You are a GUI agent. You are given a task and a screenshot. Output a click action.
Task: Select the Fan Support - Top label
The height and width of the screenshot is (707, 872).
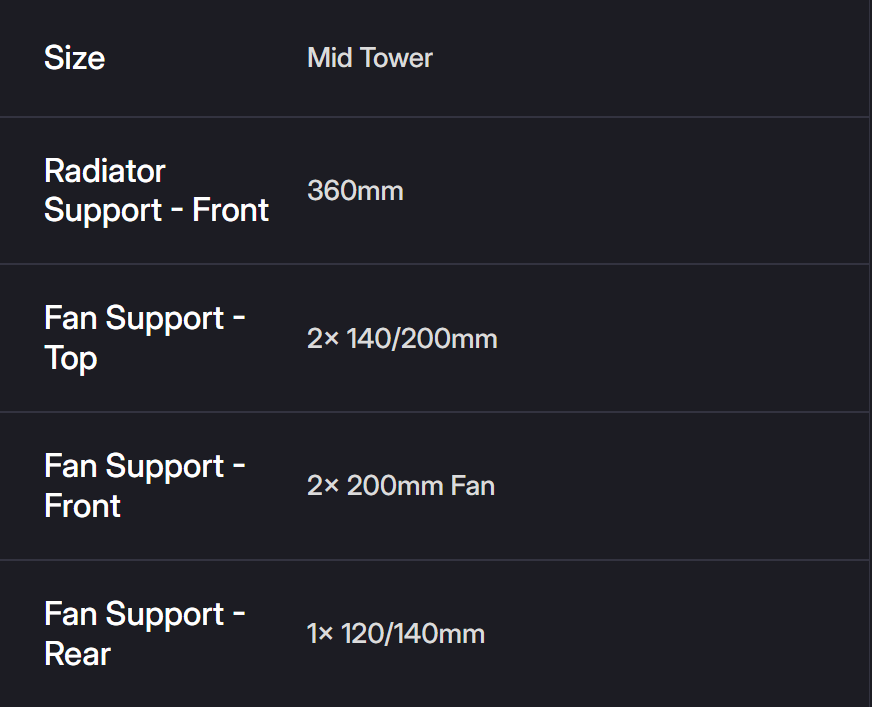[x=144, y=338]
